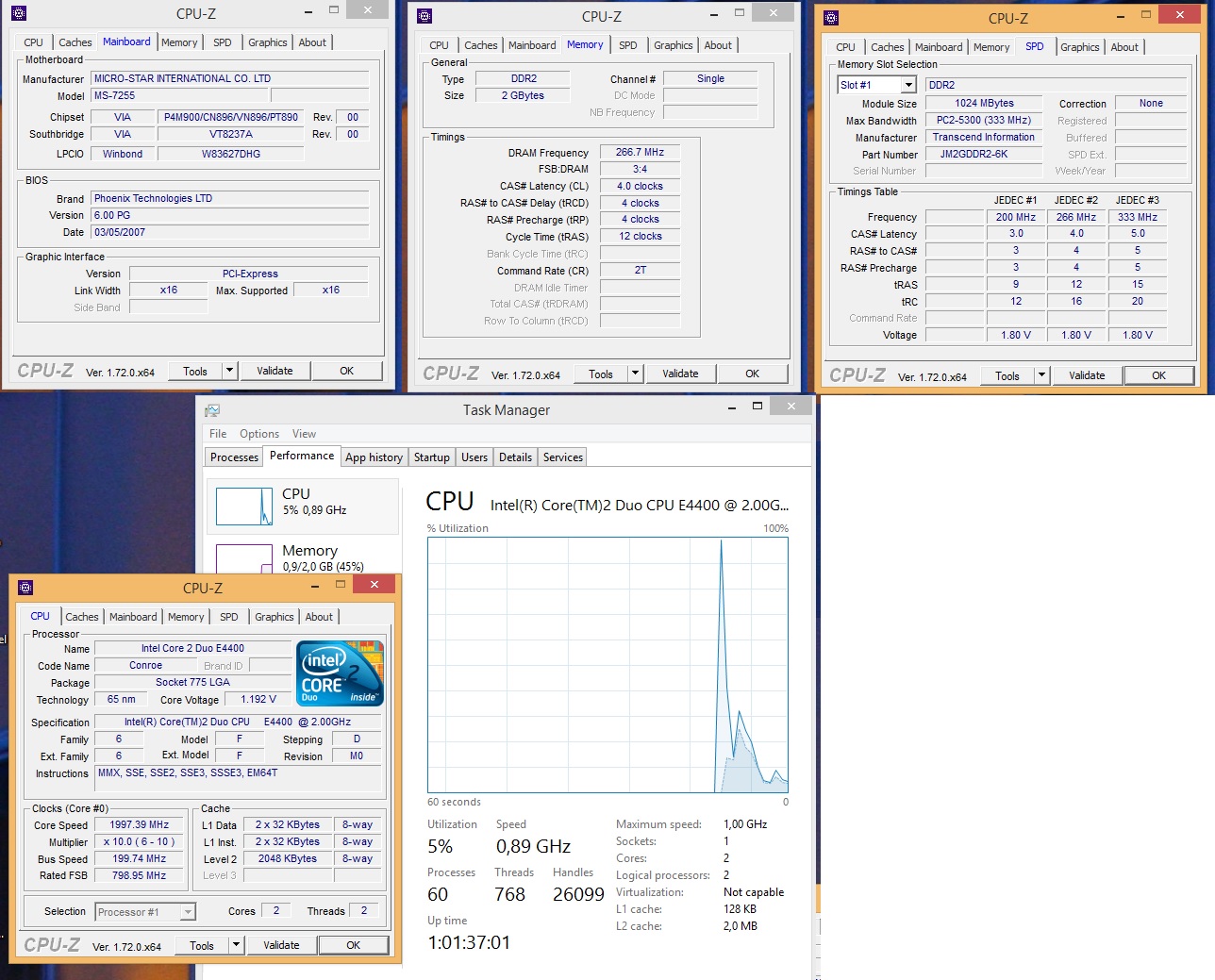
Task: Click OK in Memory CPU-Z window
Action: 752,374
